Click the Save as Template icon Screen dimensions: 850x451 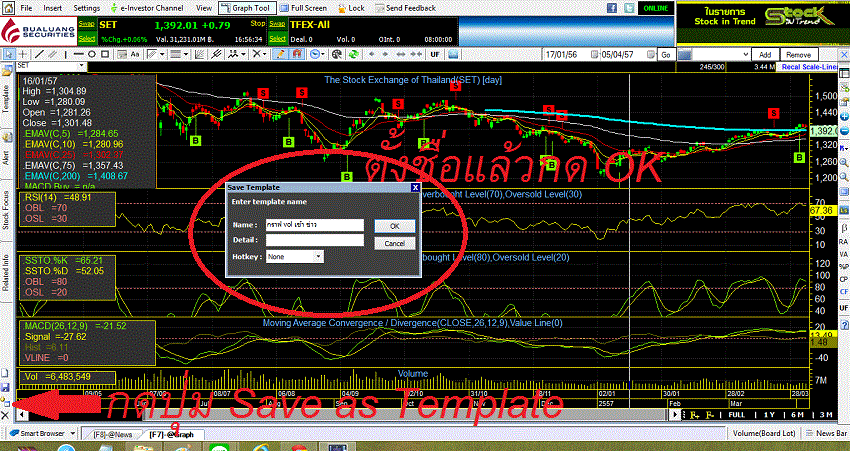5,403
